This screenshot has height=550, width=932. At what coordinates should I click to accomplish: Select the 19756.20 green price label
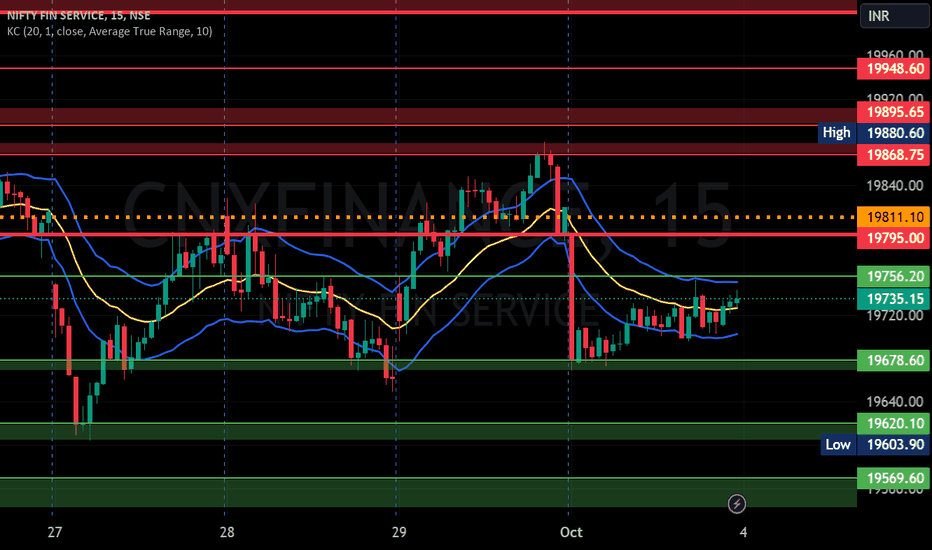coord(893,276)
